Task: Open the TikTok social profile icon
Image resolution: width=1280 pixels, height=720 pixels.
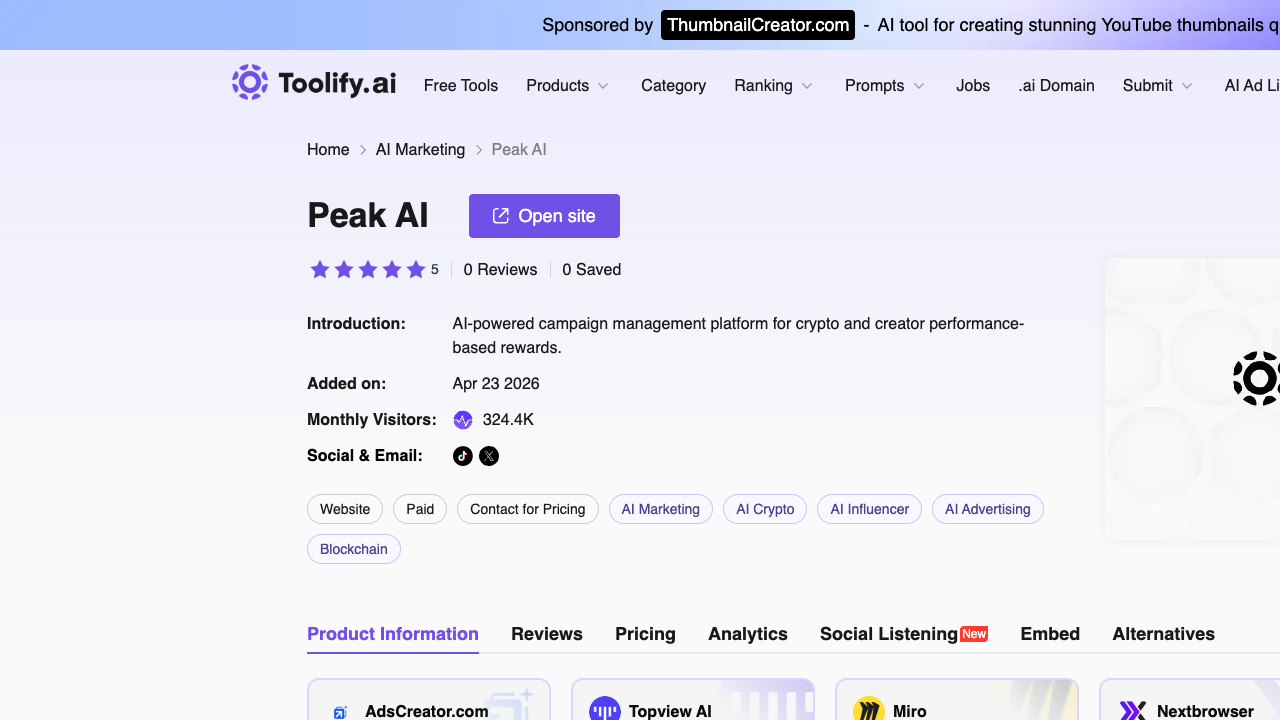Action: [462, 456]
